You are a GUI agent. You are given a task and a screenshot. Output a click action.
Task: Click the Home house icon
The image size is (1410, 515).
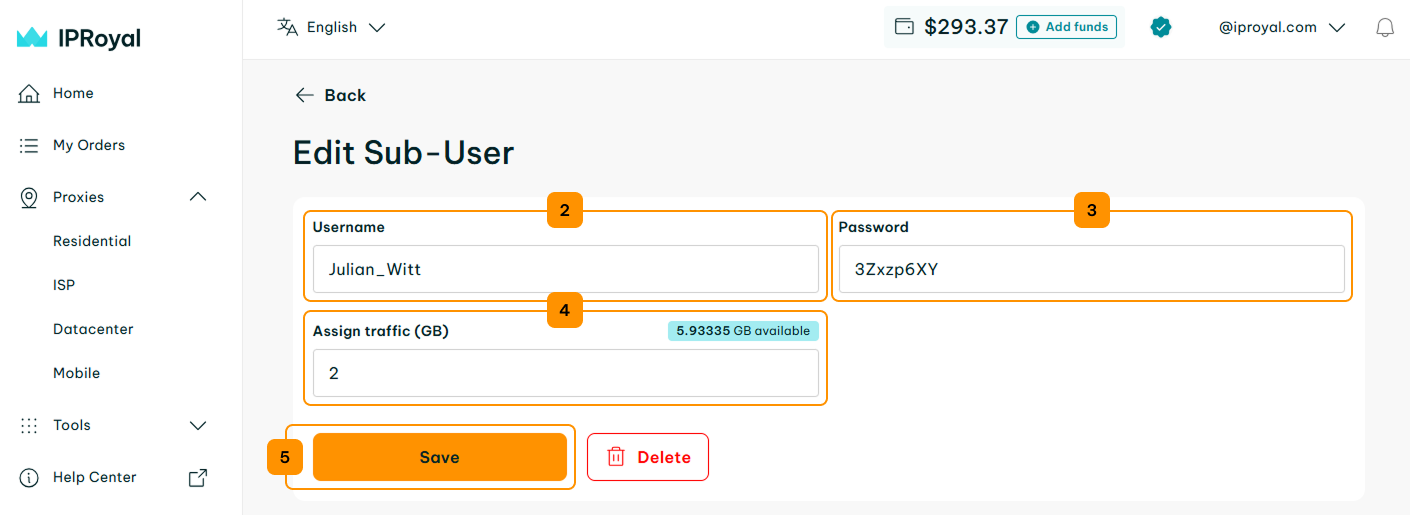tap(29, 93)
